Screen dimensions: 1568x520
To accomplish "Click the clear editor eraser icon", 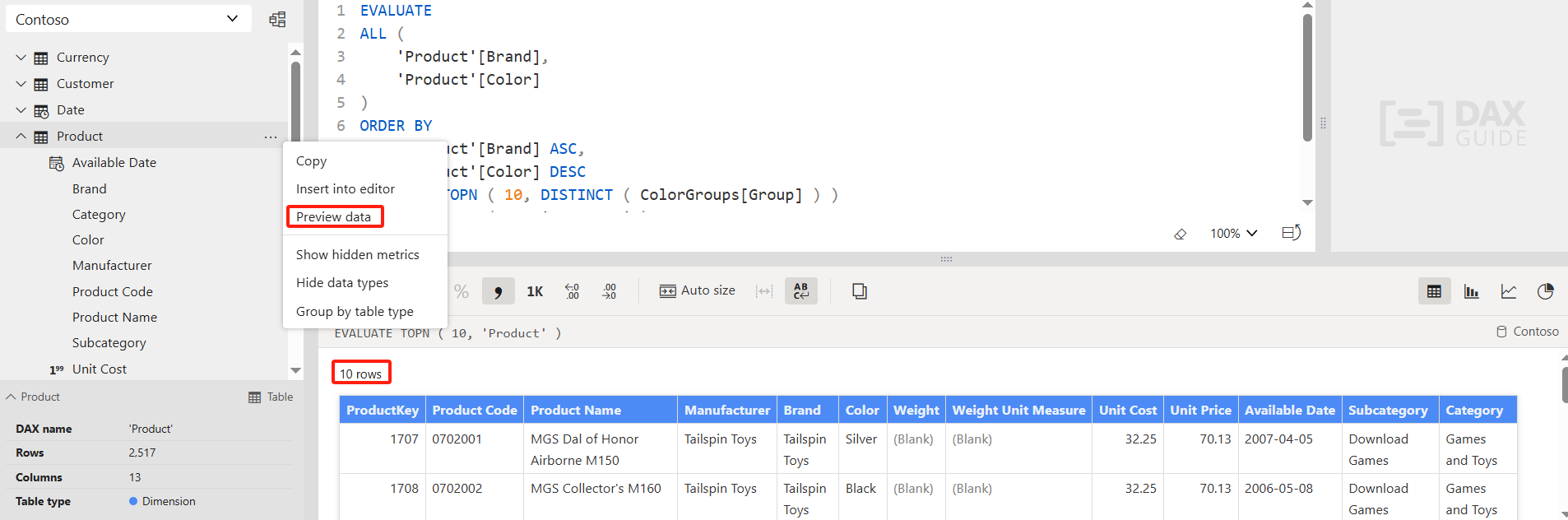I will [x=1181, y=234].
